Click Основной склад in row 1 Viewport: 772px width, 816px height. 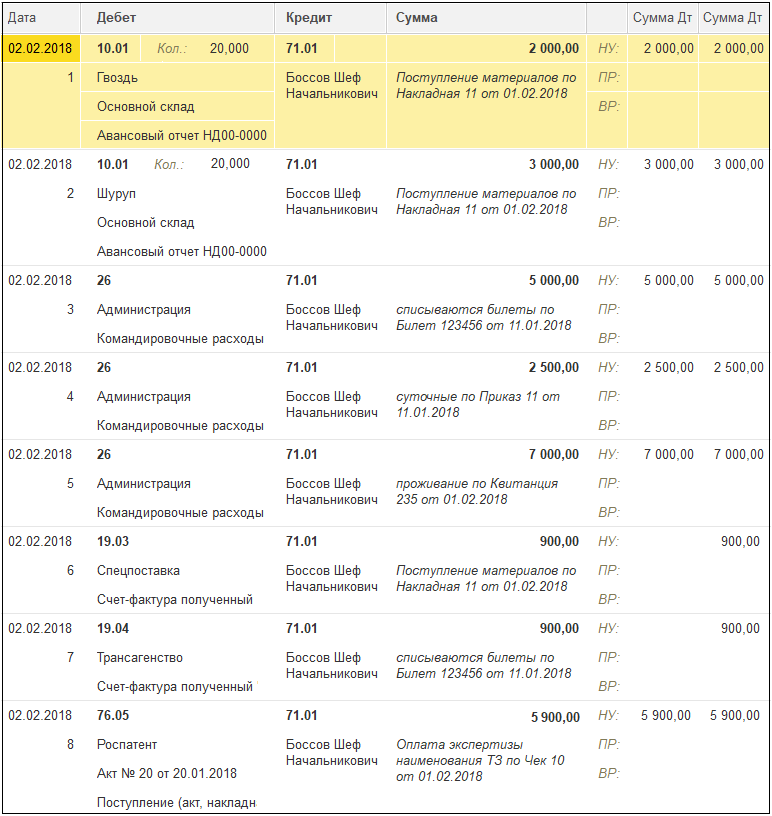tap(178, 107)
